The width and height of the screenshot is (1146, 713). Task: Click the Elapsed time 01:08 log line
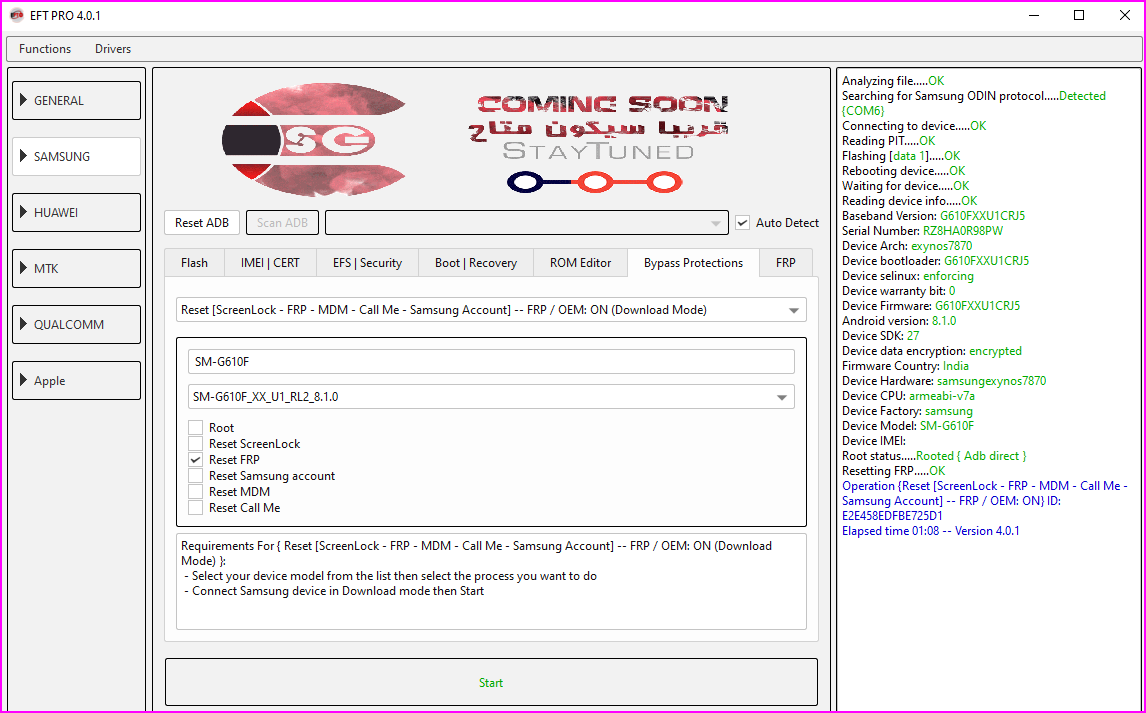point(930,531)
